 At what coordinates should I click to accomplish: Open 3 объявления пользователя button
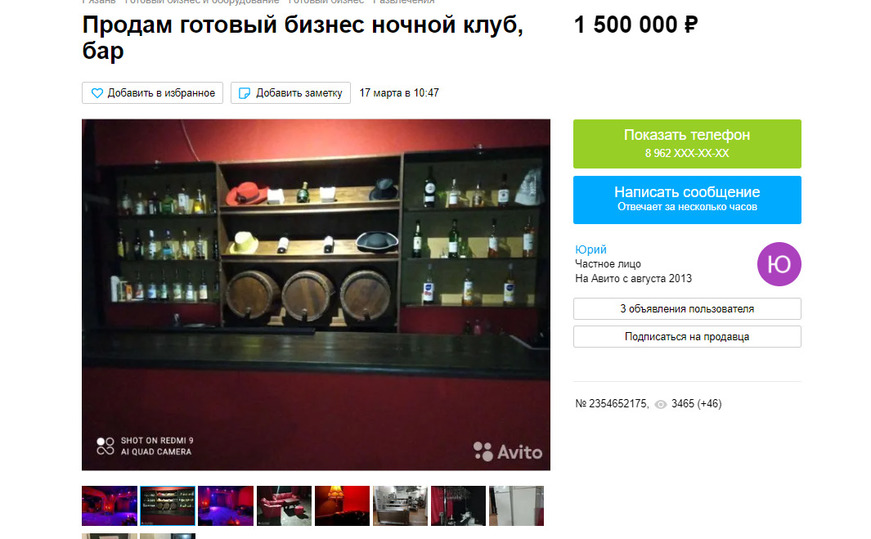tap(687, 309)
